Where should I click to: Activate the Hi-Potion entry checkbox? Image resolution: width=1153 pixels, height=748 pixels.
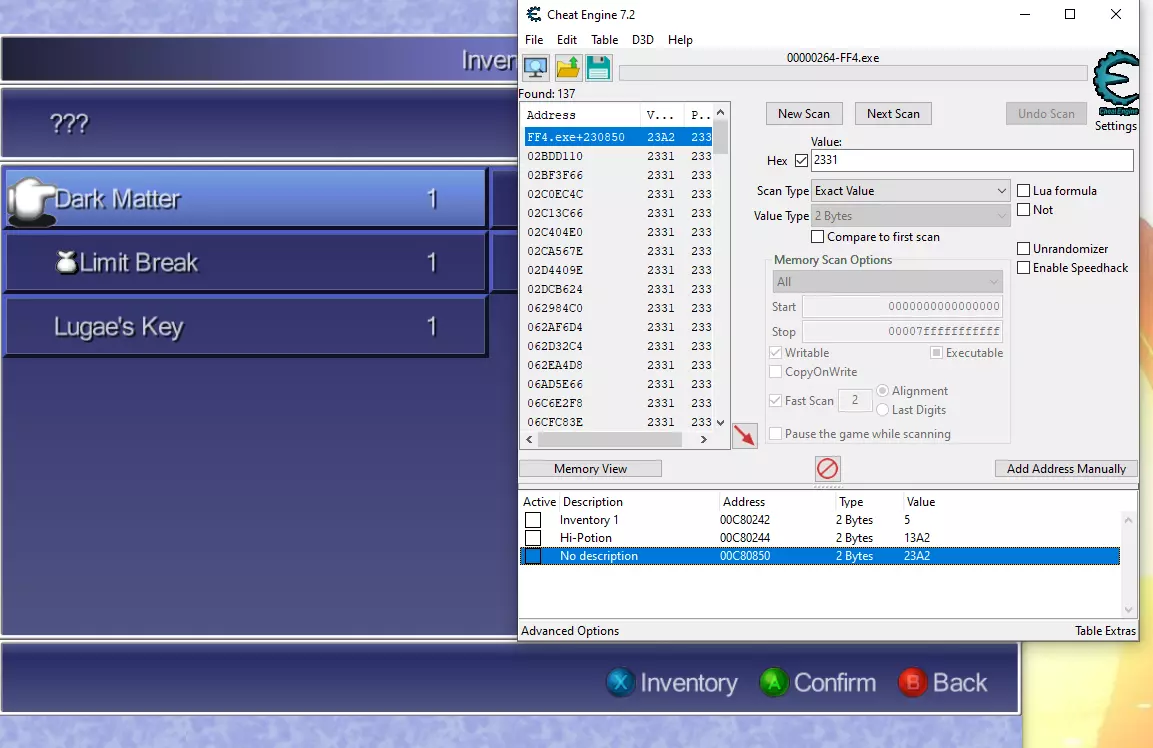point(533,538)
